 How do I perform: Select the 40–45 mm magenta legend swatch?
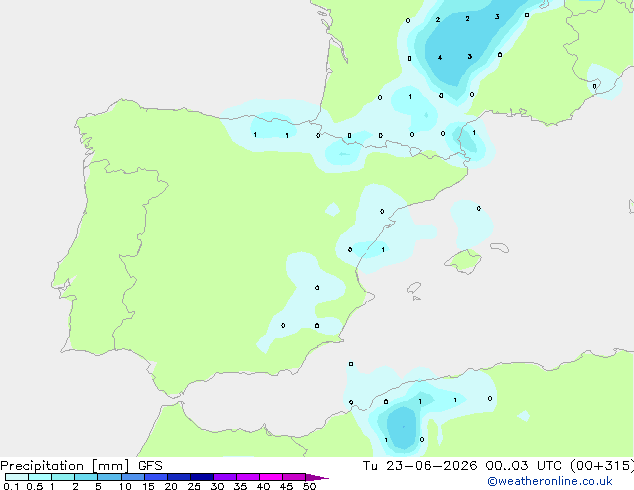pyautogui.click(x=271, y=477)
